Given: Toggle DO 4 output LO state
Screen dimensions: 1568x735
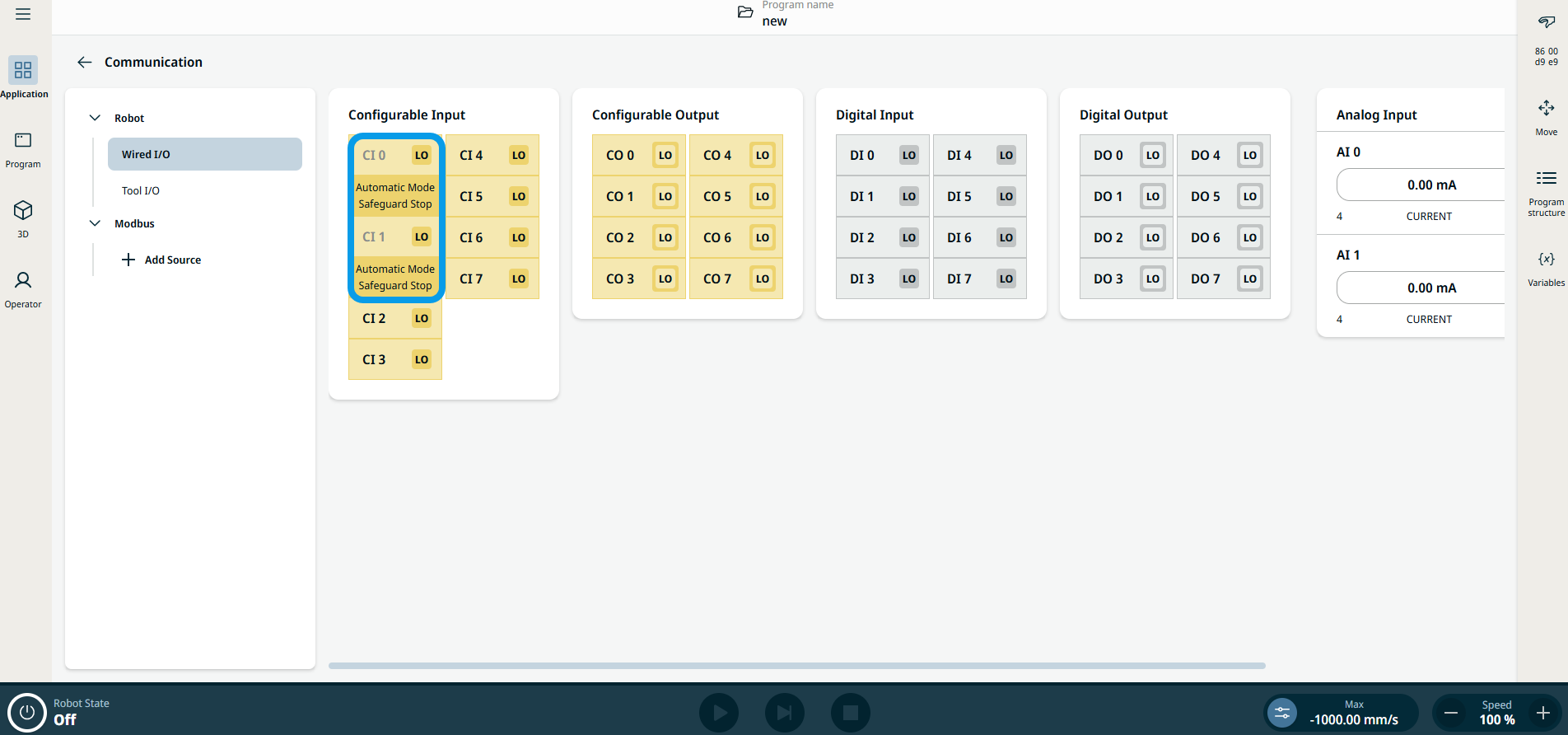Looking at the screenshot, I should [x=1249, y=155].
